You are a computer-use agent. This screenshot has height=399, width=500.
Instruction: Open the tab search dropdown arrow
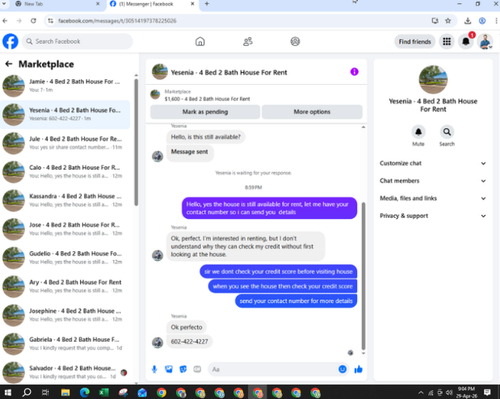pyautogui.click(x=4, y=4)
